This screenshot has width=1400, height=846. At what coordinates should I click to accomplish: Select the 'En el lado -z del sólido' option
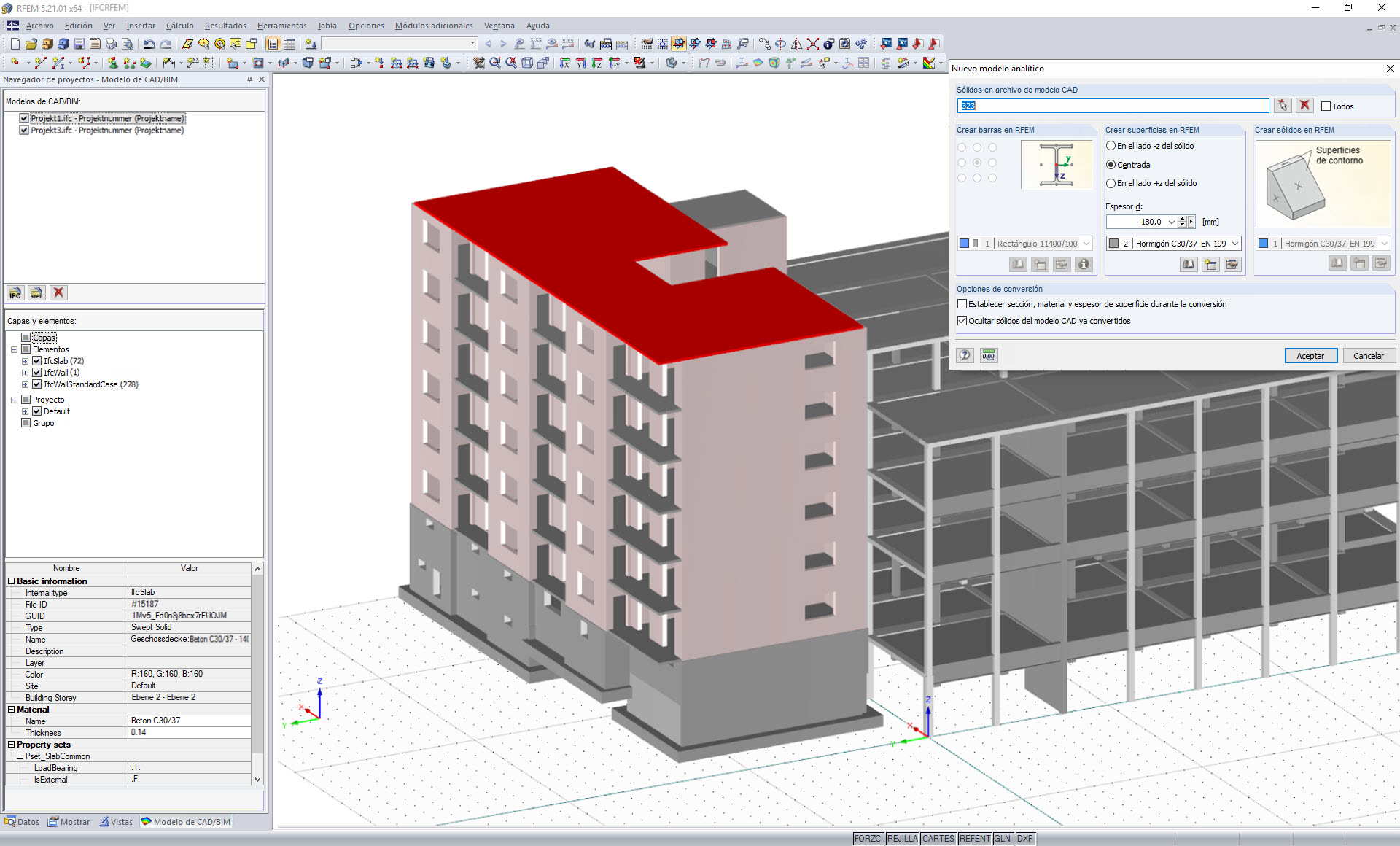pyautogui.click(x=1110, y=146)
